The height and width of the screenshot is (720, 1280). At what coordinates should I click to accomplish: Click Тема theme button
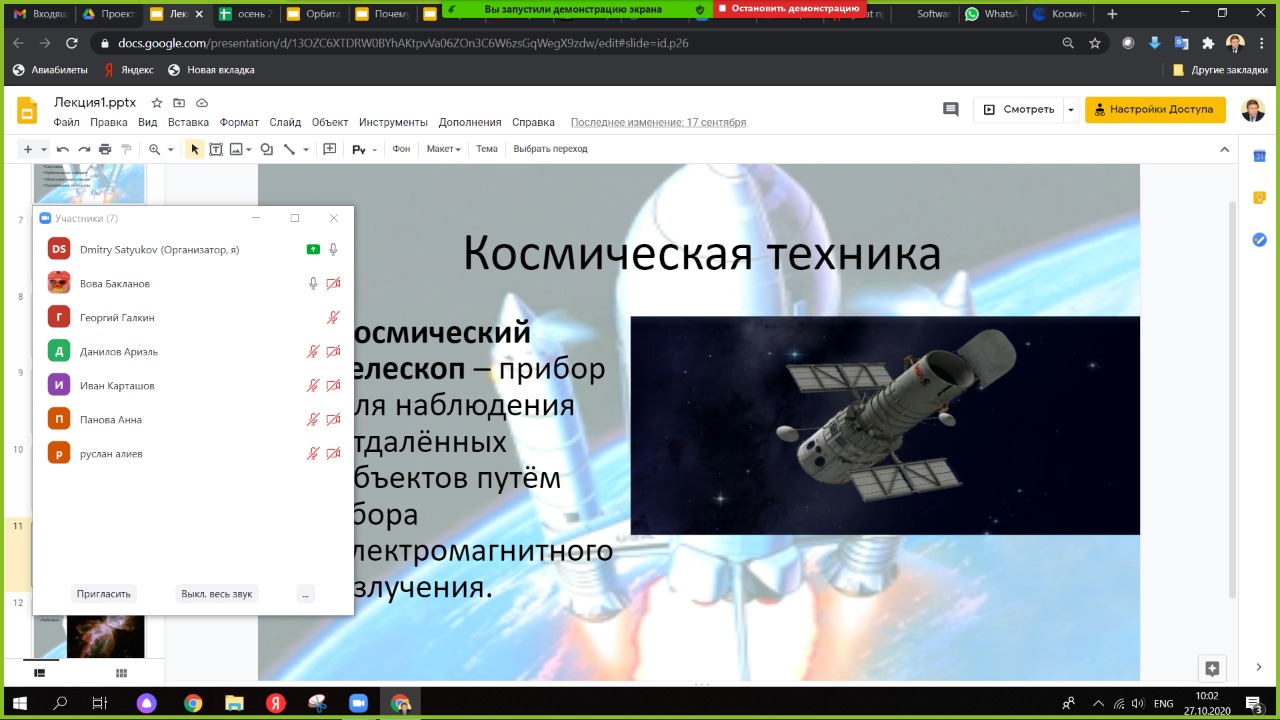click(487, 149)
